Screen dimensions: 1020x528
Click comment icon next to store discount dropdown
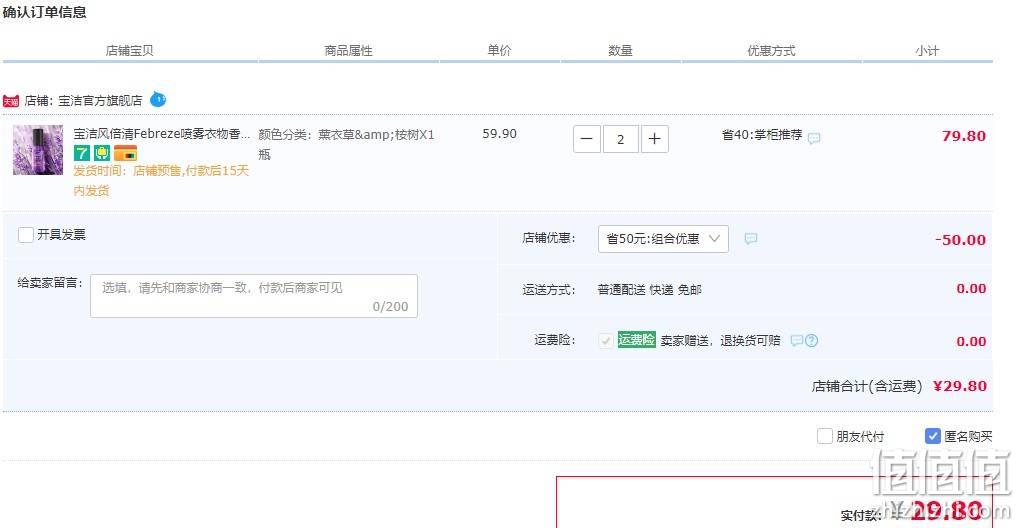pyautogui.click(x=751, y=239)
